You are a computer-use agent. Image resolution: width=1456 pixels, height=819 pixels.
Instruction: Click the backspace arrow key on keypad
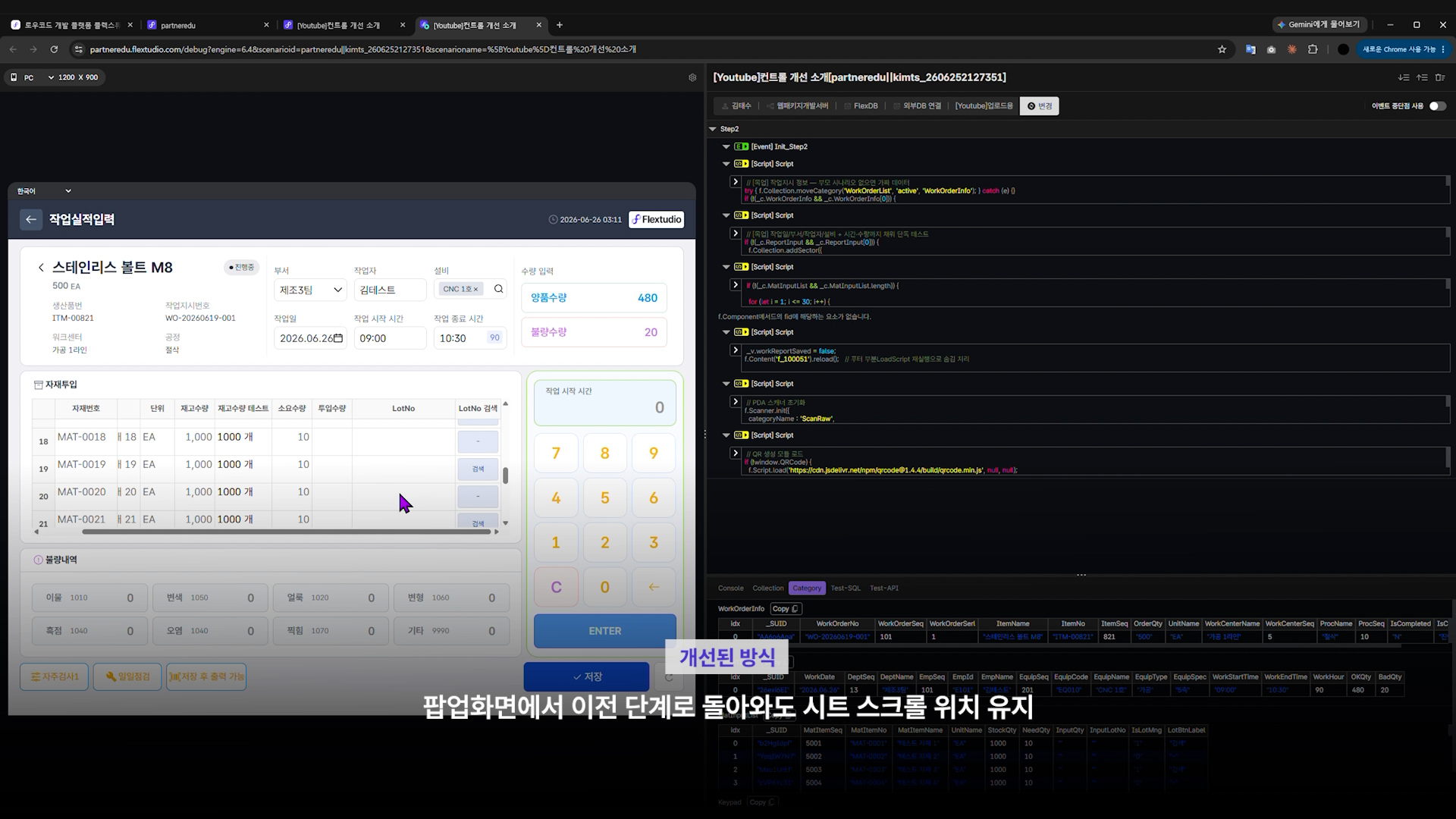pyautogui.click(x=653, y=587)
